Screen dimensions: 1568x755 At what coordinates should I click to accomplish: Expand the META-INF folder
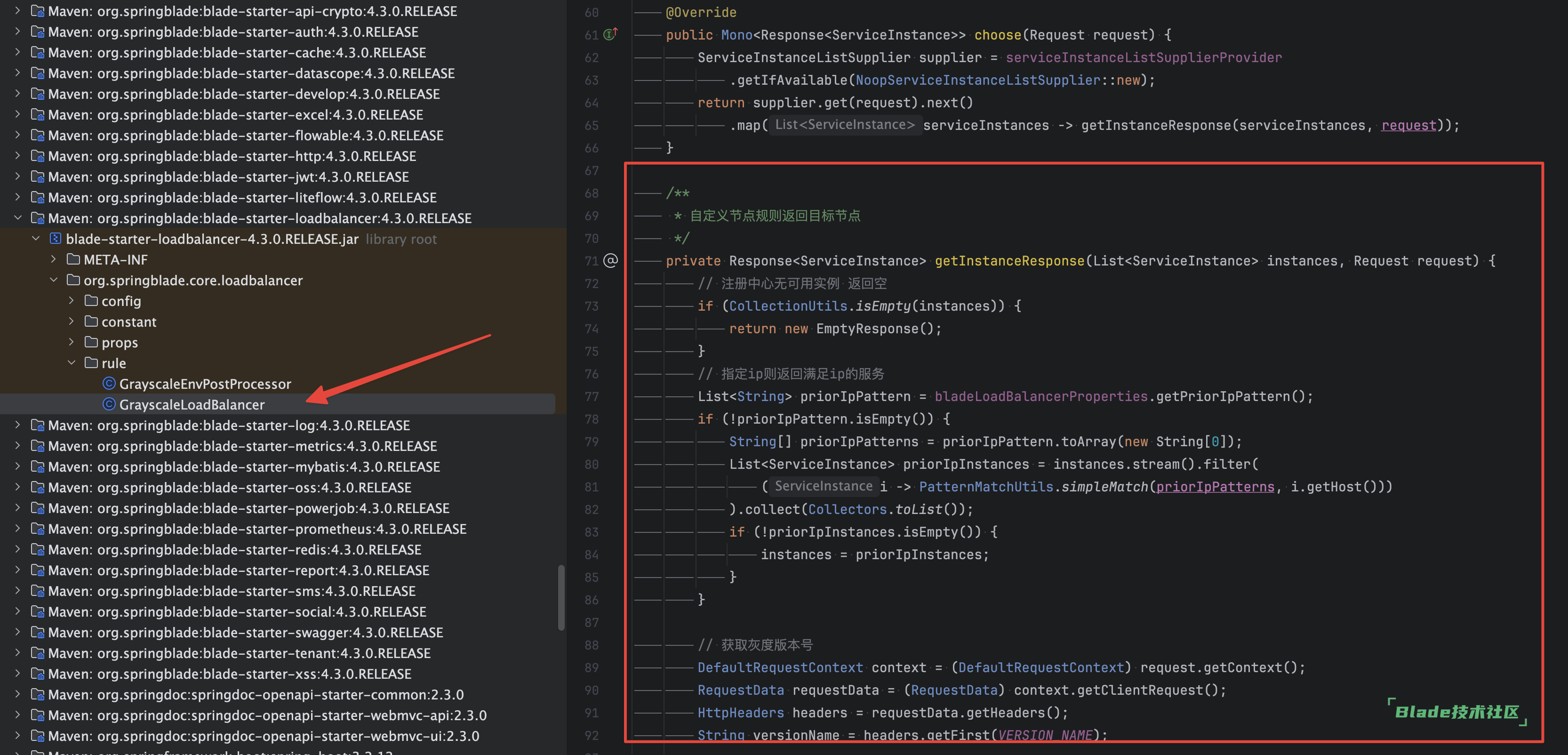tap(54, 259)
